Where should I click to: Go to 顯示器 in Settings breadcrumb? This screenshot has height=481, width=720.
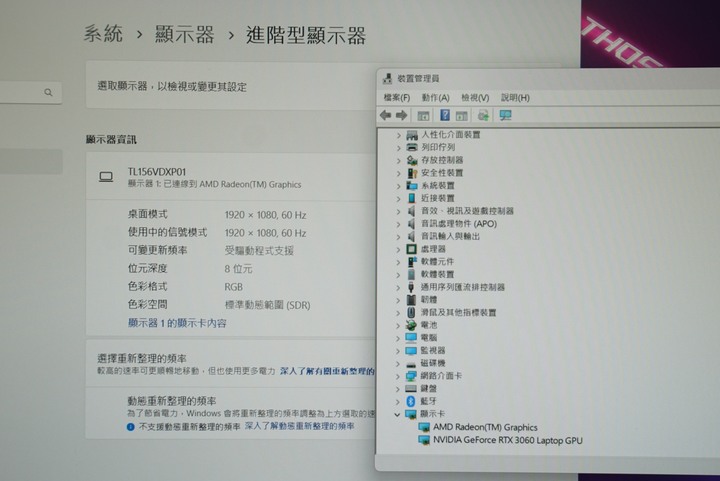[185, 34]
